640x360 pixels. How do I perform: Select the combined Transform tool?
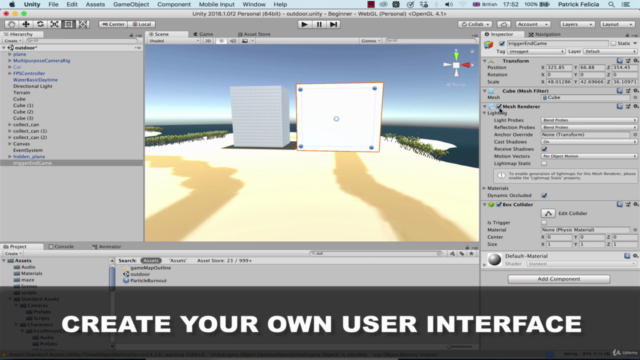(x=83, y=24)
